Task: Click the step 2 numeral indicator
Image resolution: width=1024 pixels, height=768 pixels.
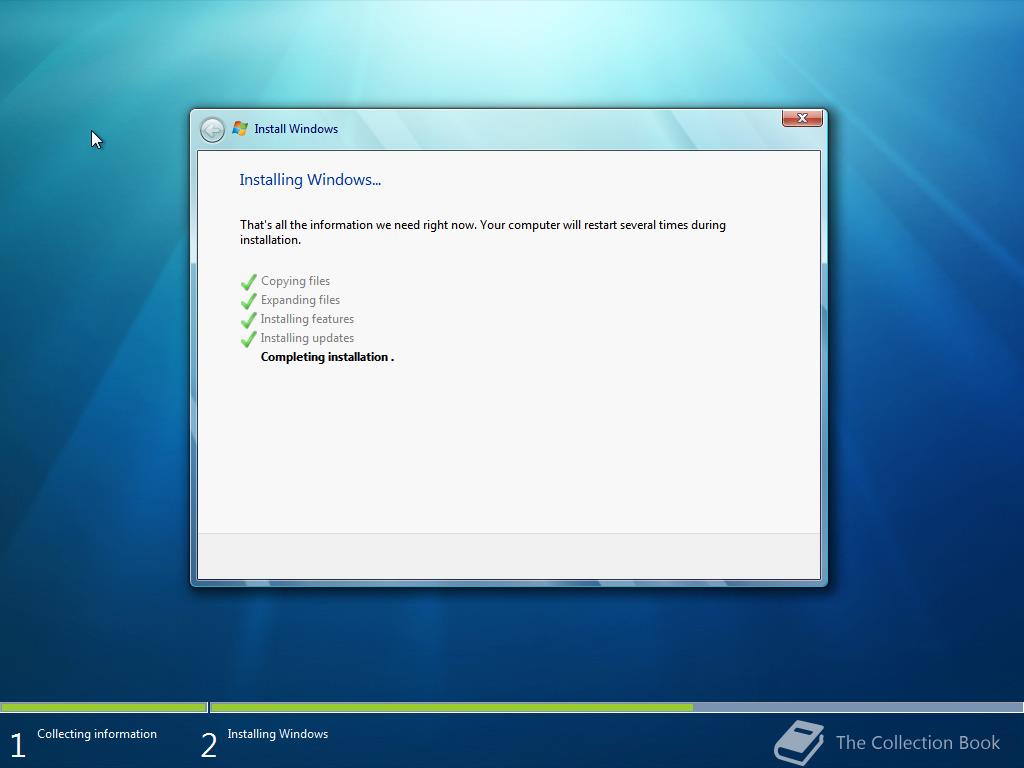Action: click(208, 743)
